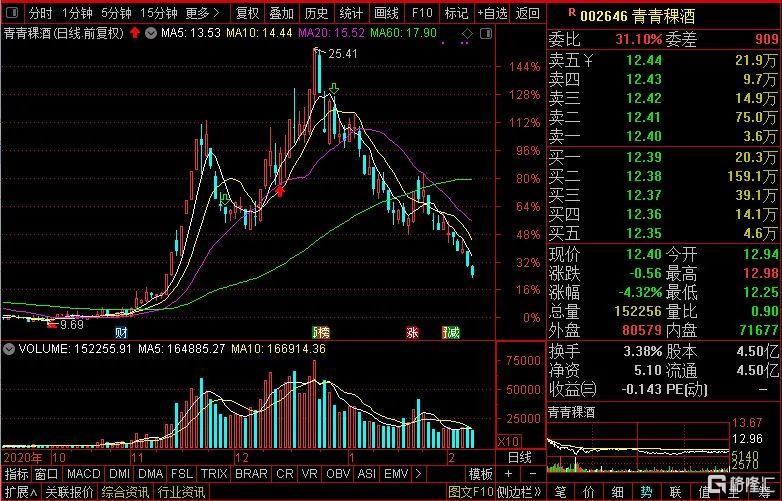
Task: Collapse the 侧边栏 sidebar
Action: (518, 492)
